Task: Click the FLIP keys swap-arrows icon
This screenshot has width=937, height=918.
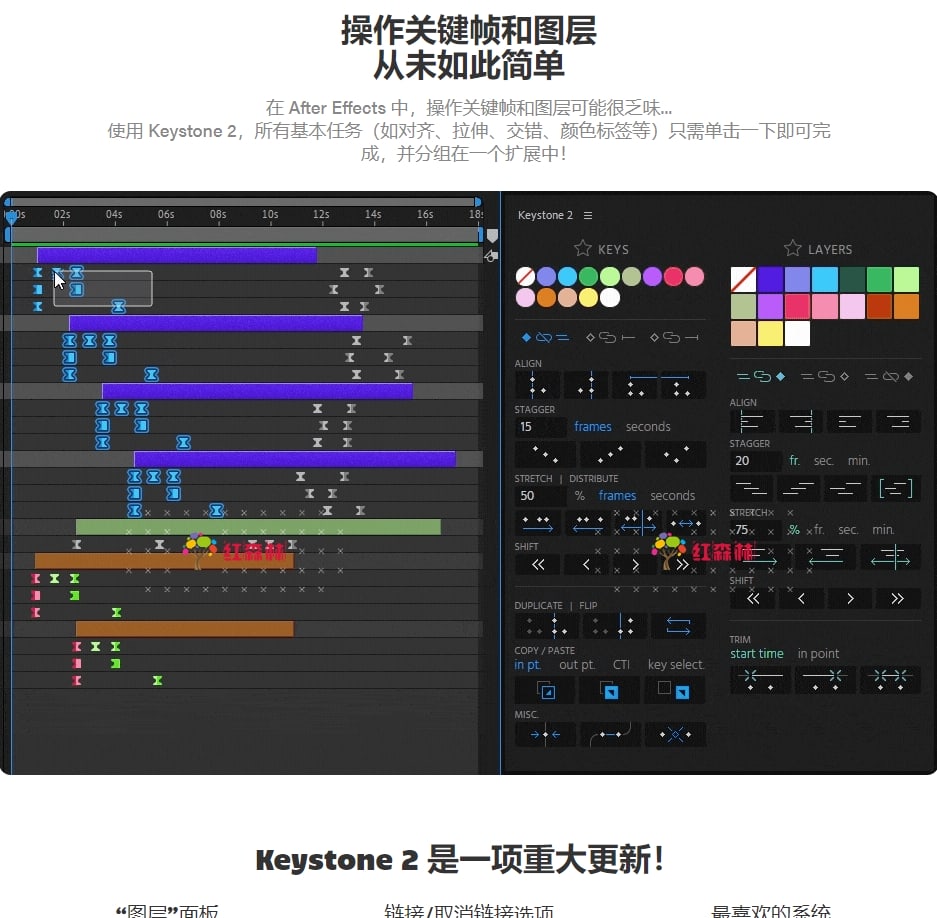Action: click(x=678, y=626)
